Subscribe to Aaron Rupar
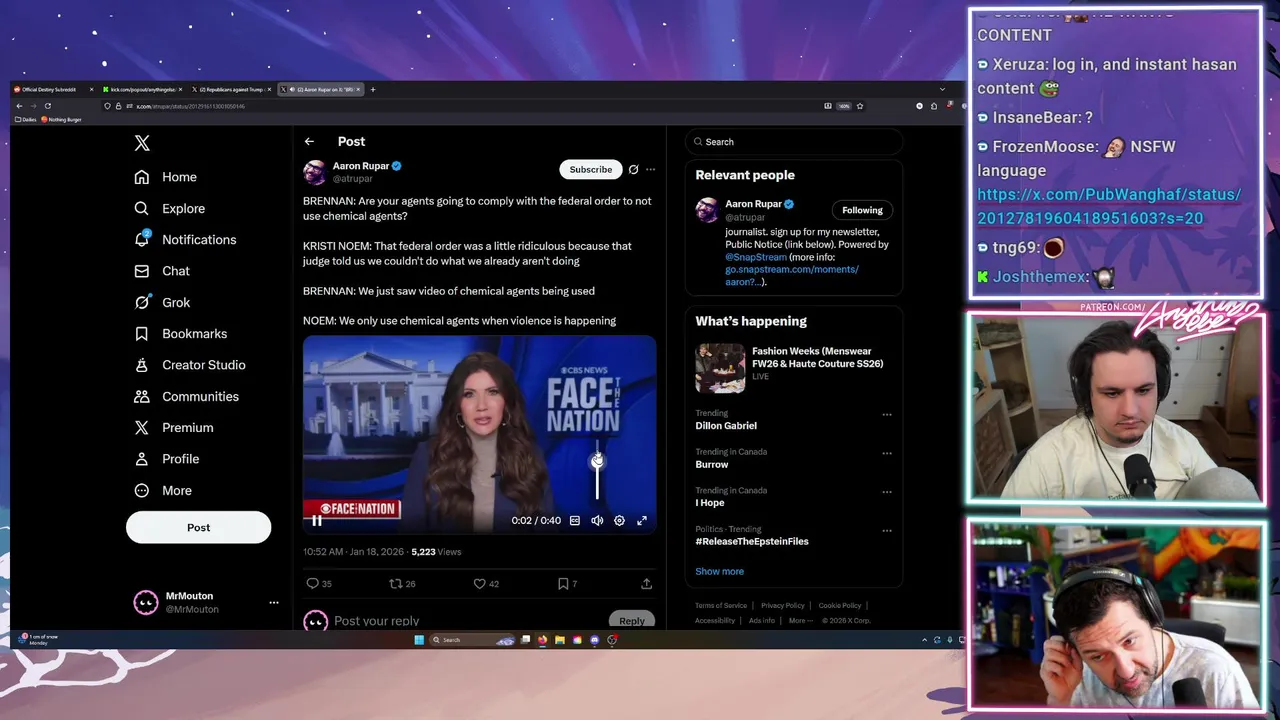The width and height of the screenshot is (1280, 720). tap(590, 169)
